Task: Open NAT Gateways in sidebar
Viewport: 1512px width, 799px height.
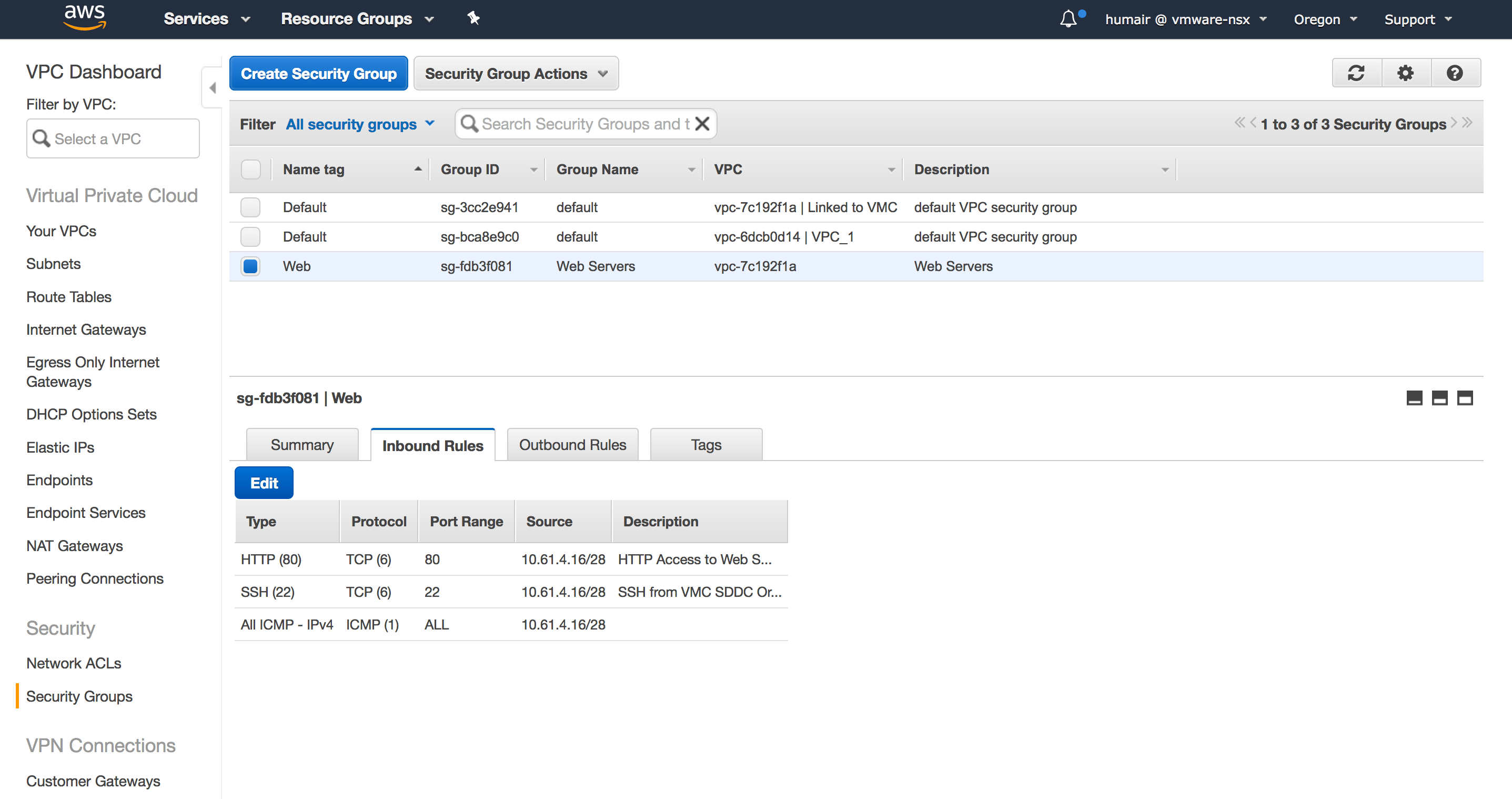Action: [75, 546]
